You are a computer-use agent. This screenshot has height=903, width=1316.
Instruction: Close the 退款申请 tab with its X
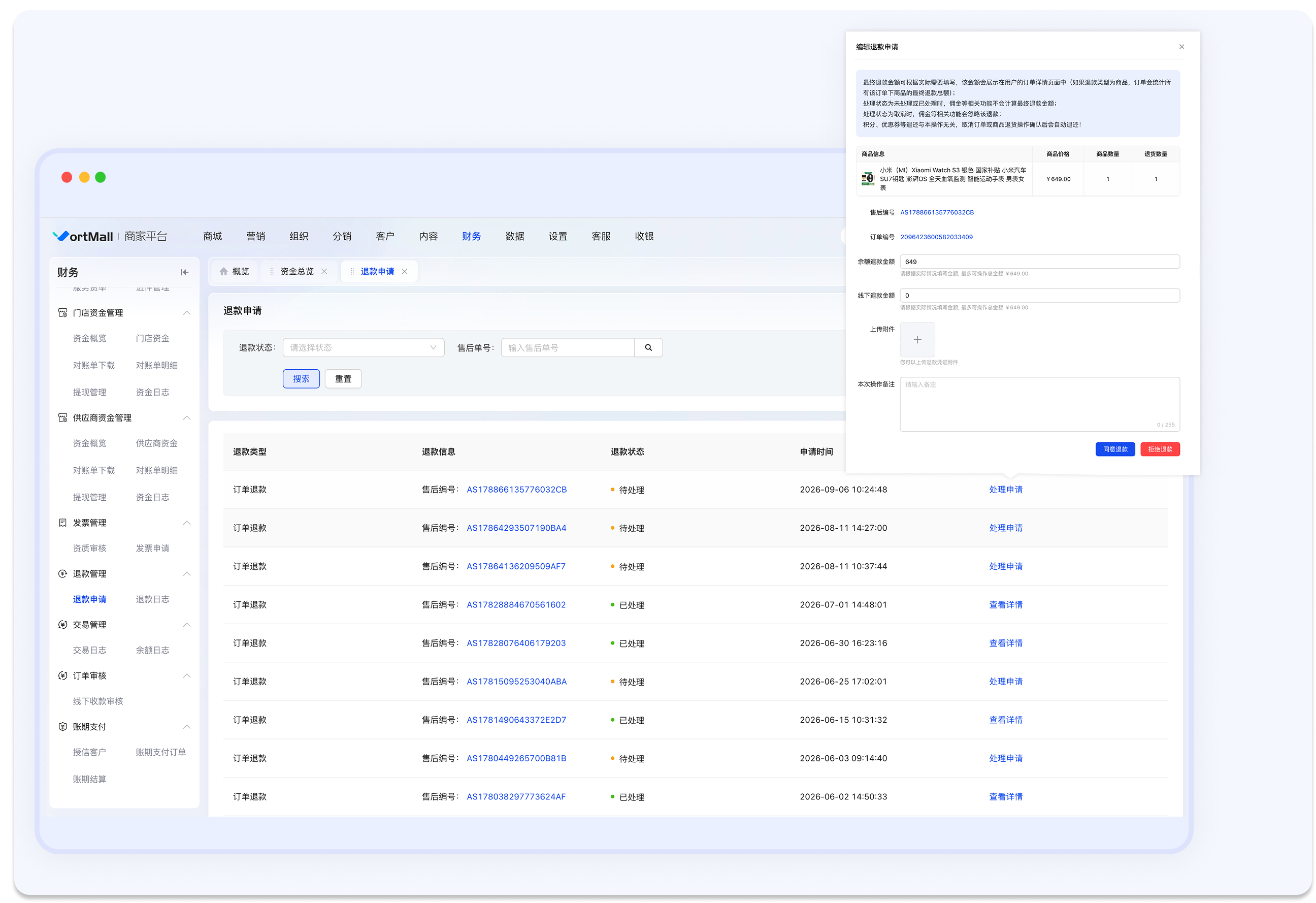coord(405,271)
